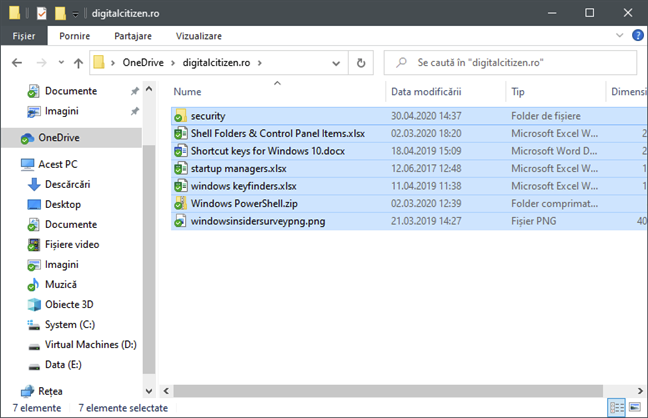Select Acest PC in the navigation pane
This screenshot has width=648, height=418.
click(x=57, y=164)
